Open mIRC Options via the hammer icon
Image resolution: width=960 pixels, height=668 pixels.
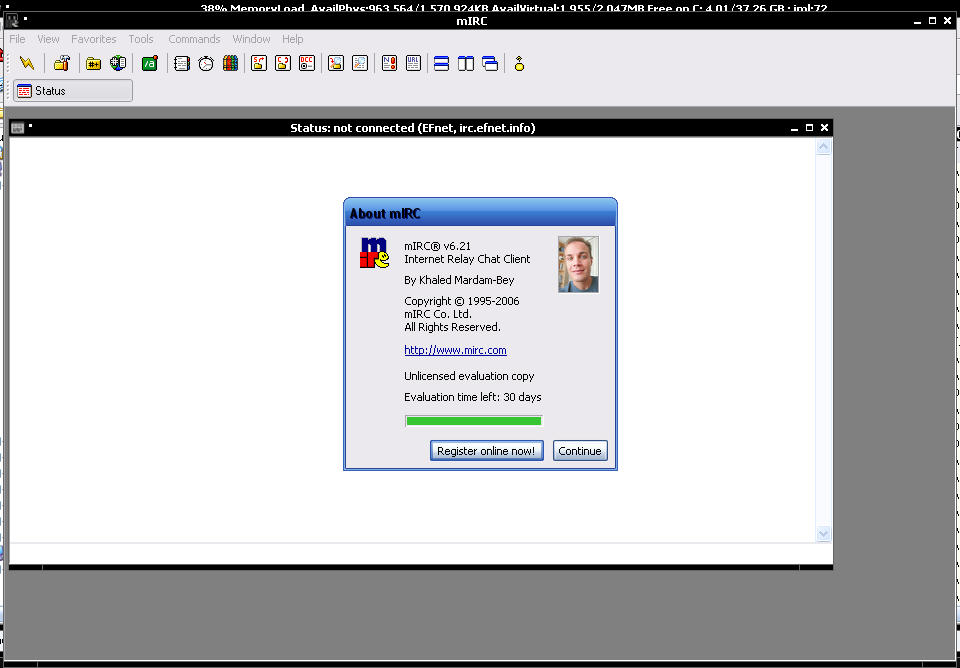[x=62, y=63]
